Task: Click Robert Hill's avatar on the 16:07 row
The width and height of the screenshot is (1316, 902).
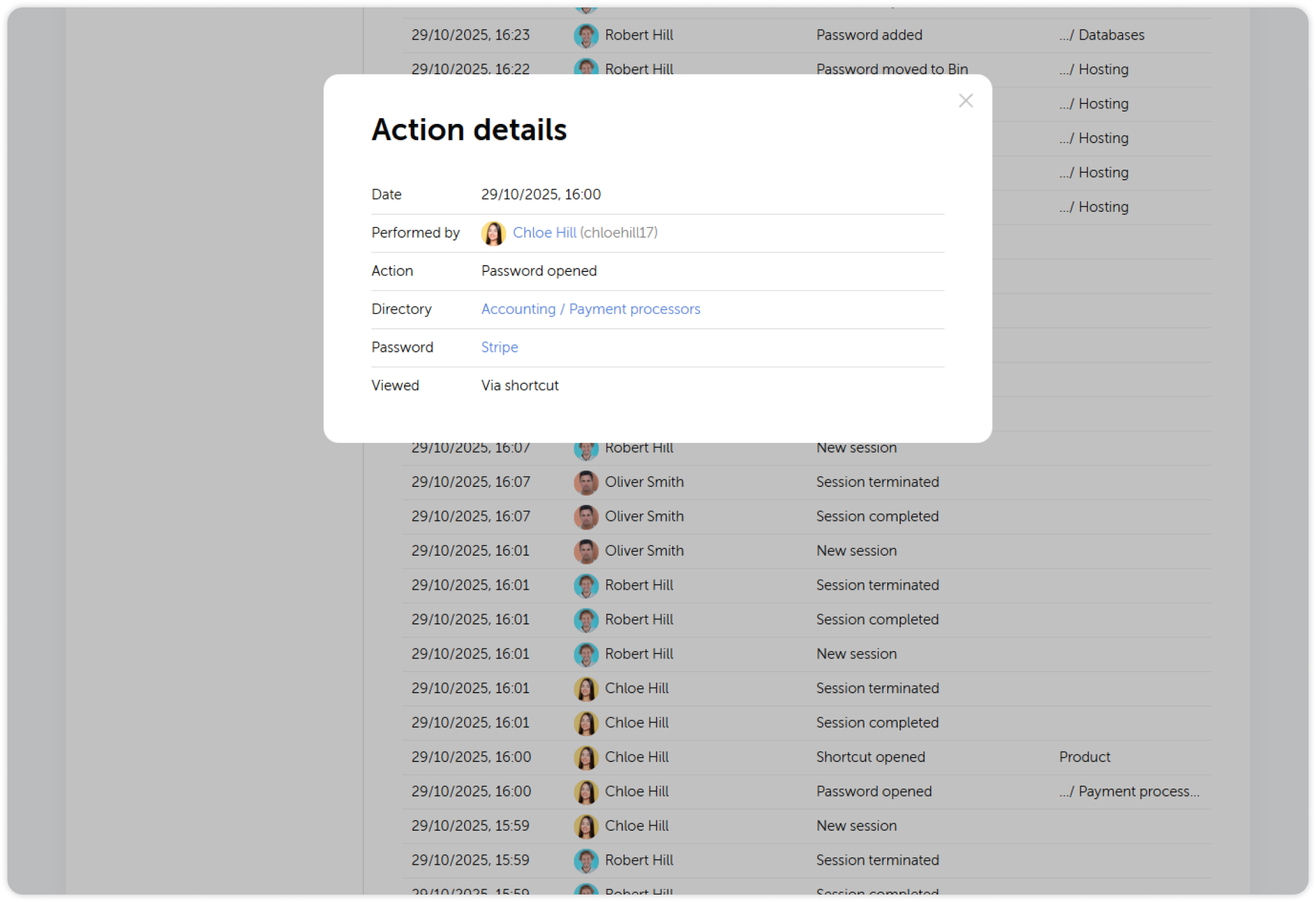Action: (585, 447)
